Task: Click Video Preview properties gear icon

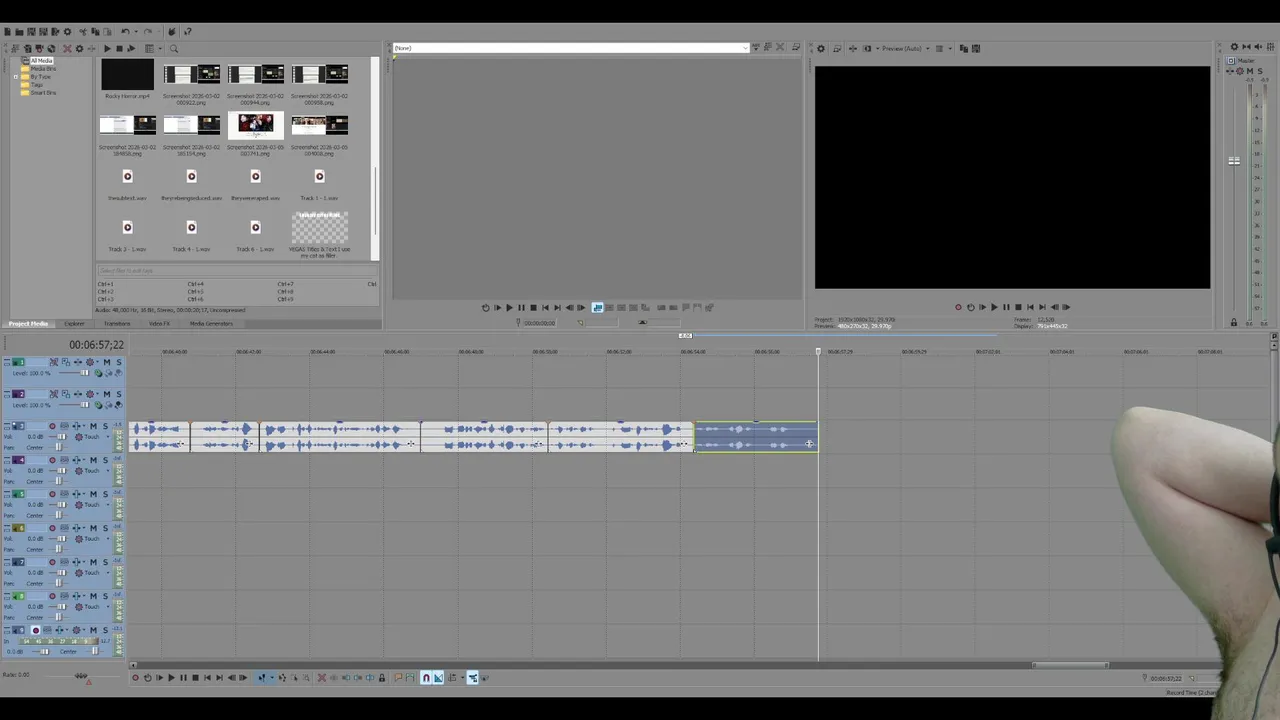Action: [821, 48]
